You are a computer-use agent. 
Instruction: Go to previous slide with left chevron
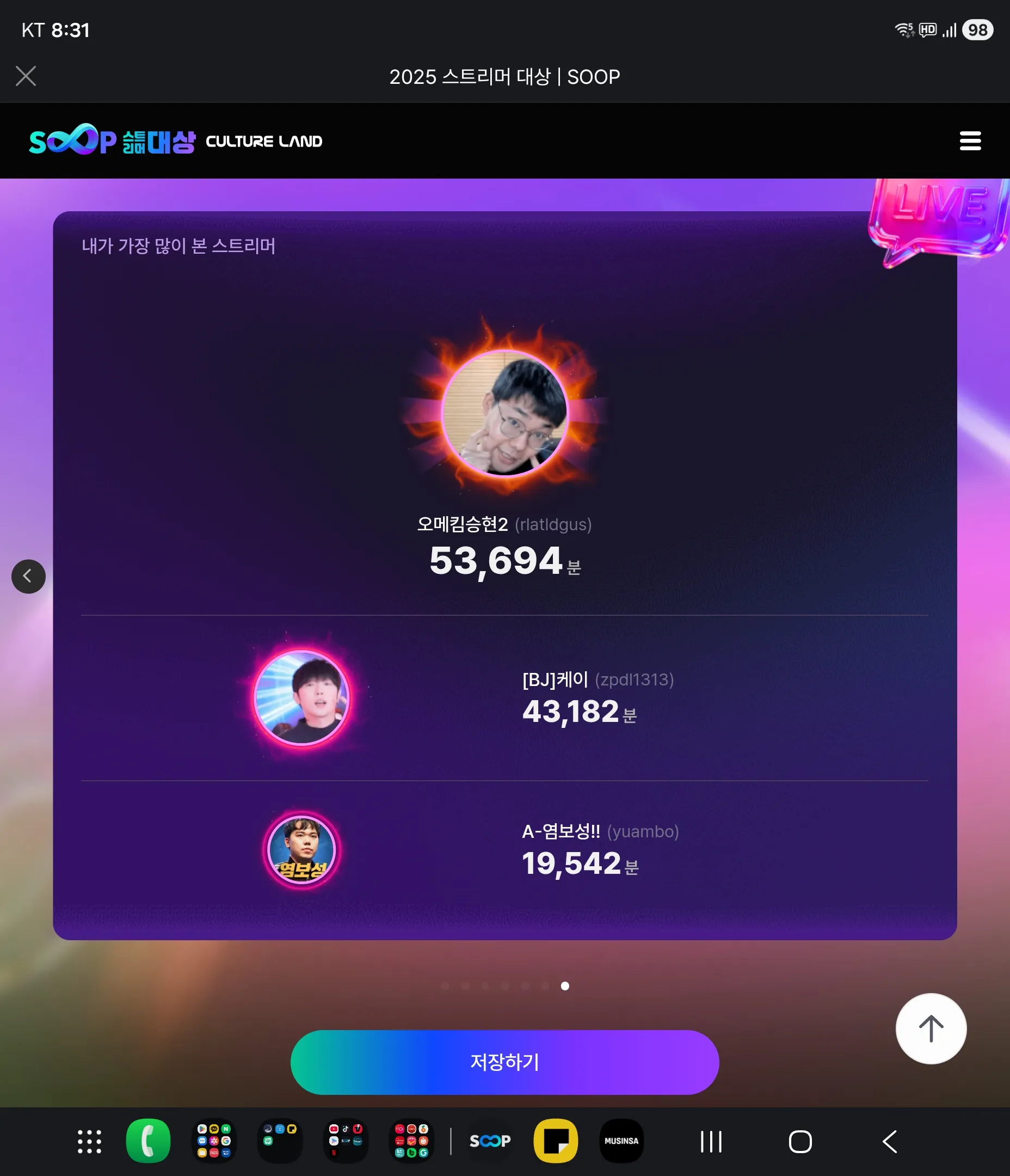pos(28,577)
